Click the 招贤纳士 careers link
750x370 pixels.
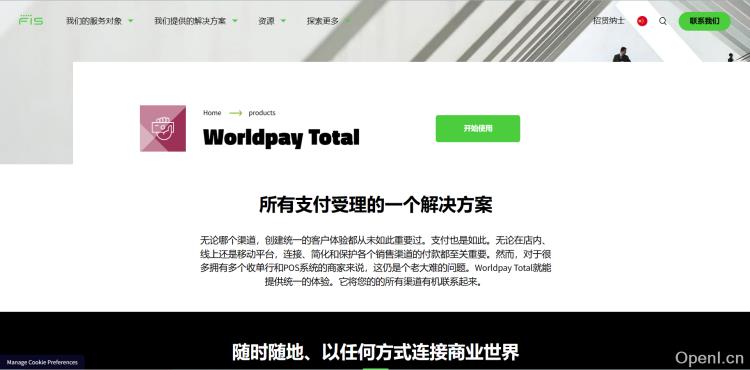608,21
